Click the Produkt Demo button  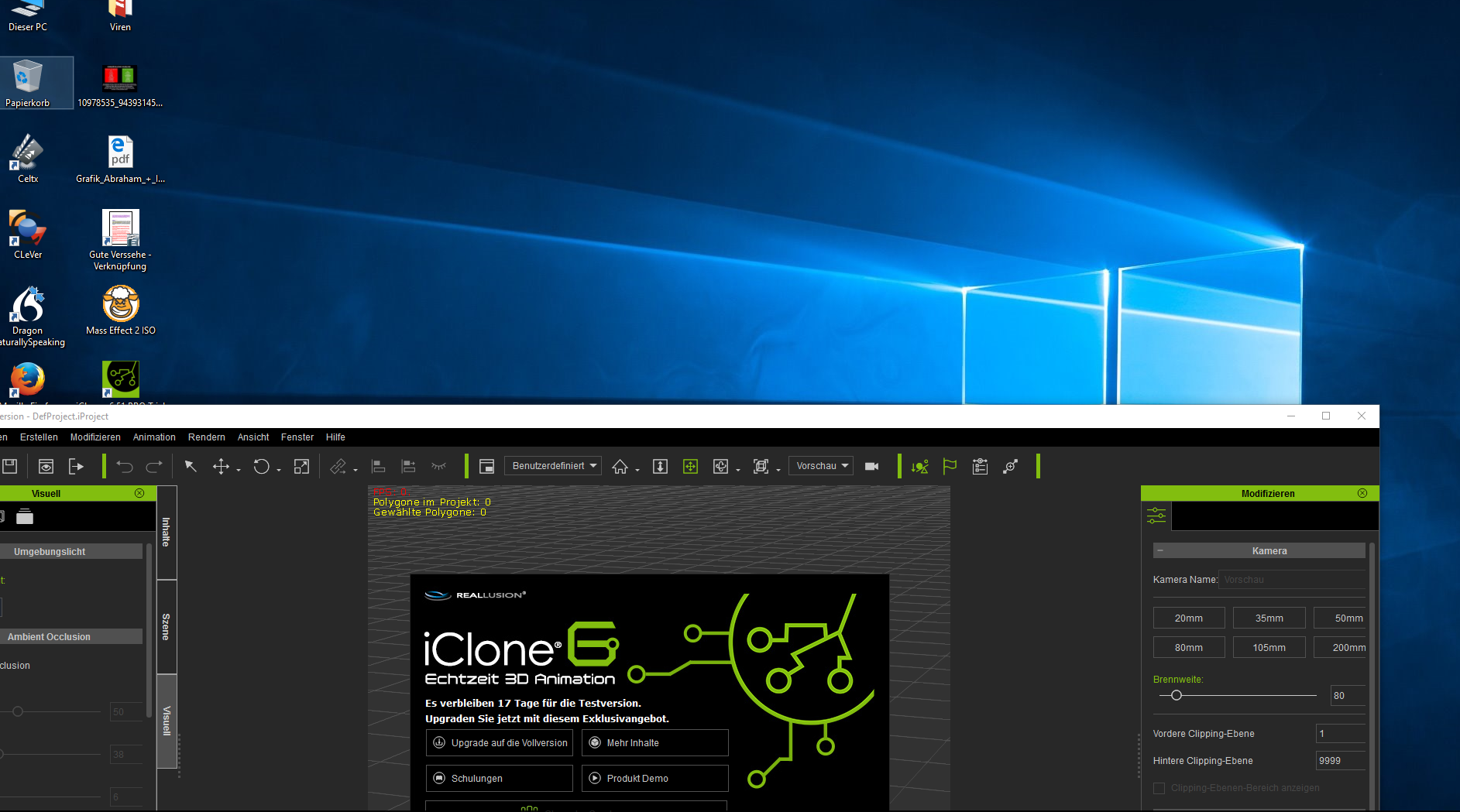point(655,779)
